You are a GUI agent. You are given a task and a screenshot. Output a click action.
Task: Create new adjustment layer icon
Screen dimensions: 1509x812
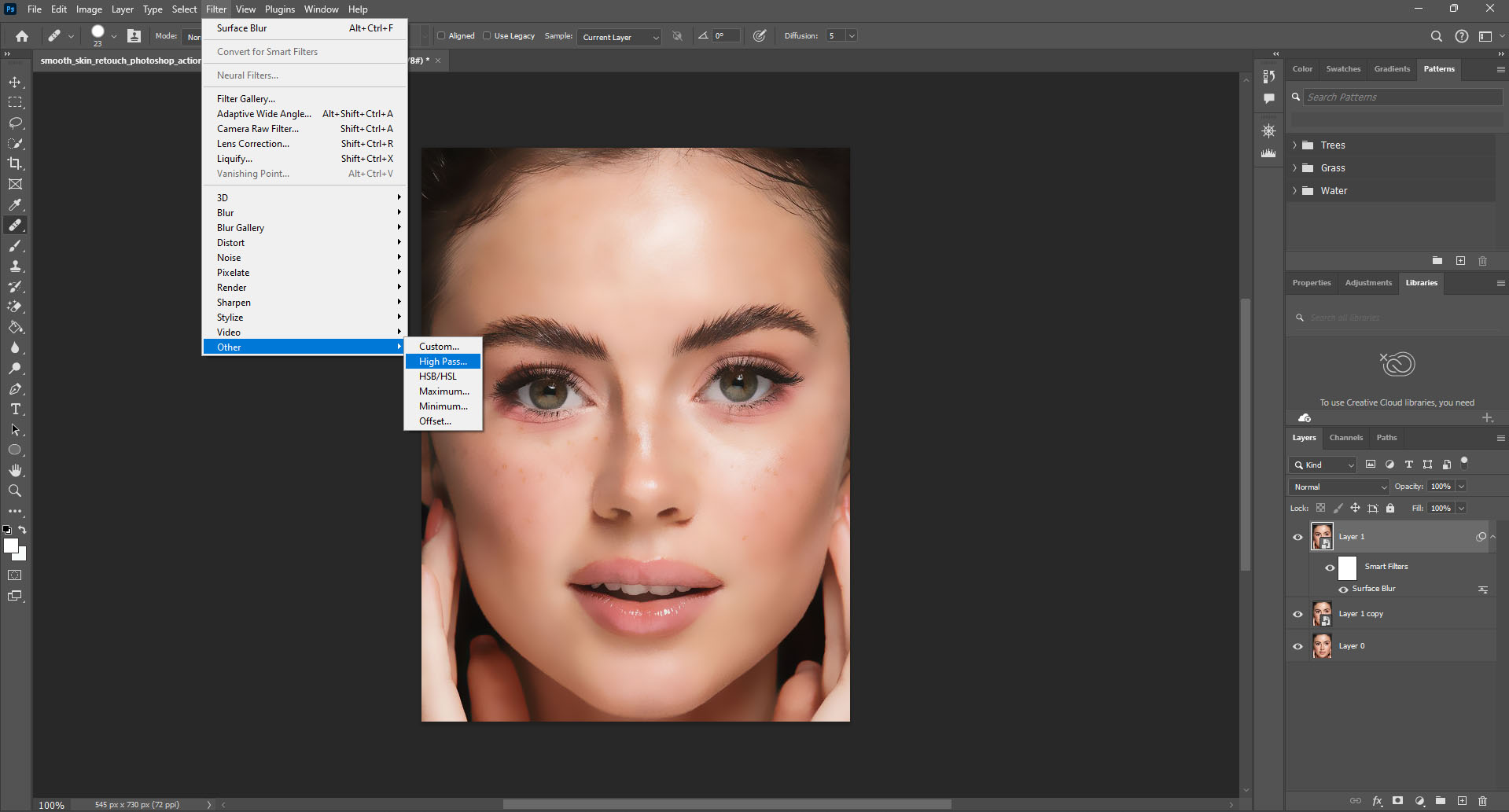1419,801
